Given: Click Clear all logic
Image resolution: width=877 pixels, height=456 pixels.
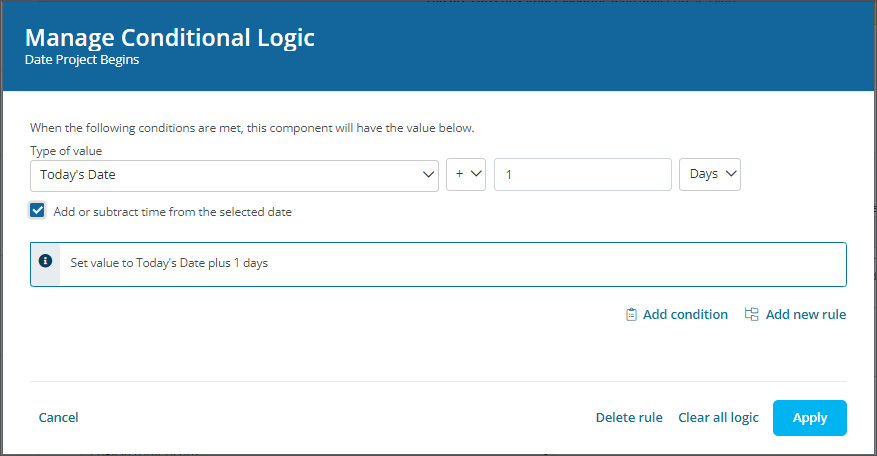Looking at the screenshot, I should 718,417.
